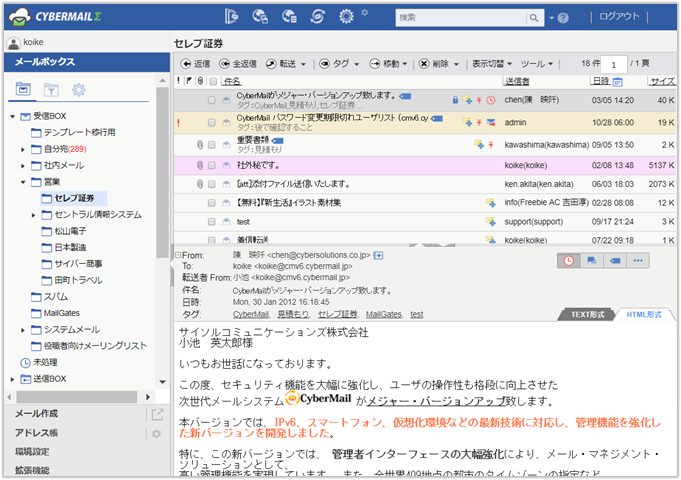The height and width of the screenshot is (480, 681).
Task: Click the help question mark icon
Action: point(563,17)
